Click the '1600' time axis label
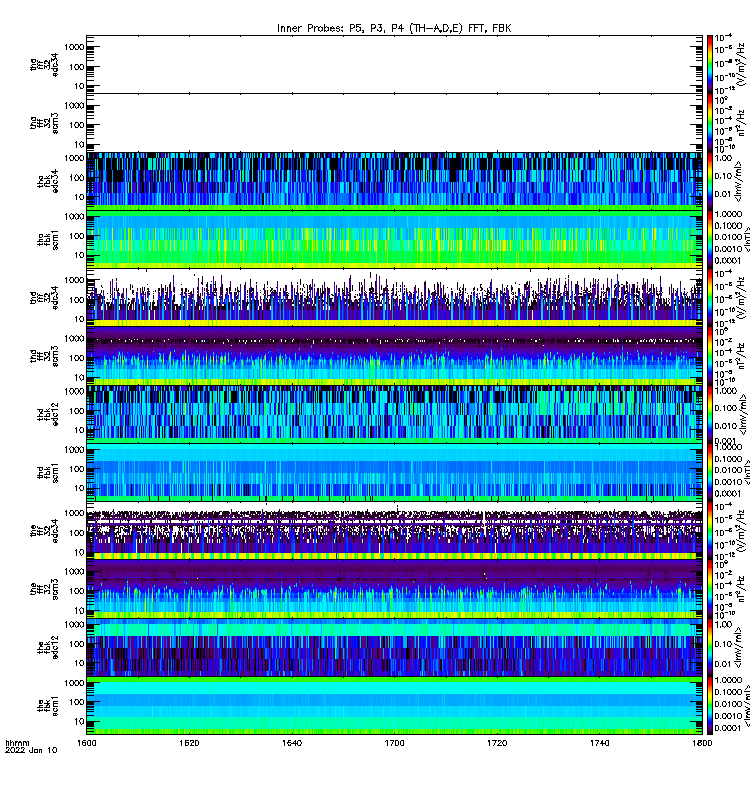This screenshot has height=800, width=750. click(x=87, y=743)
